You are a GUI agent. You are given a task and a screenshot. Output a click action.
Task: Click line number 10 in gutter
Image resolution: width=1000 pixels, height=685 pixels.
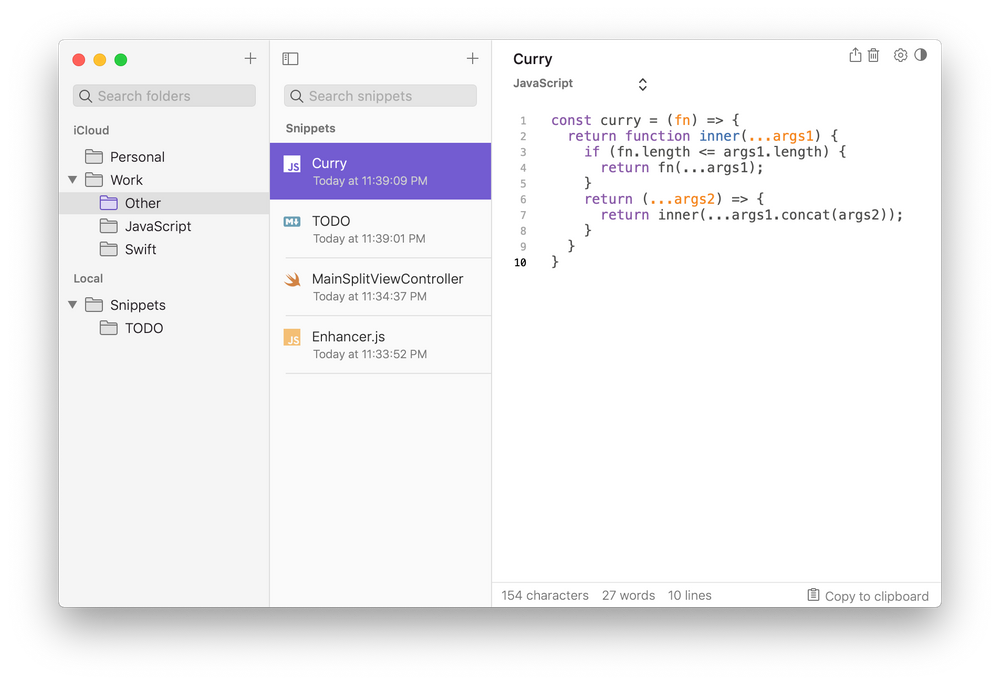pos(520,262)
